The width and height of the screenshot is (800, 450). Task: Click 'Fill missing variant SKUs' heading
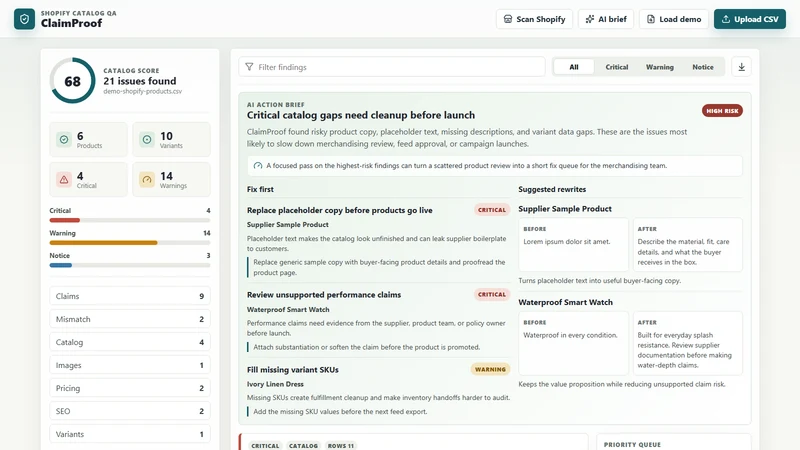292,370
